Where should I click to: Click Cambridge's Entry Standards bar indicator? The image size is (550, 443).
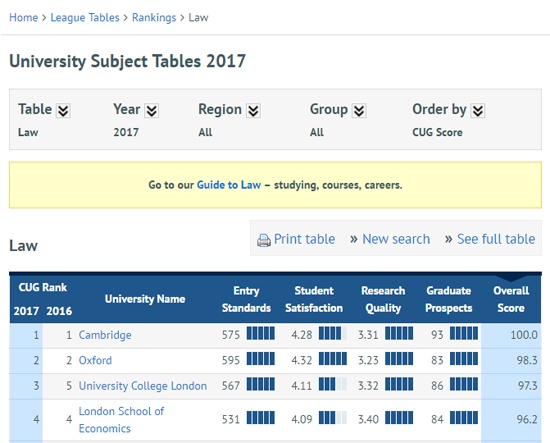pos(261,333)
